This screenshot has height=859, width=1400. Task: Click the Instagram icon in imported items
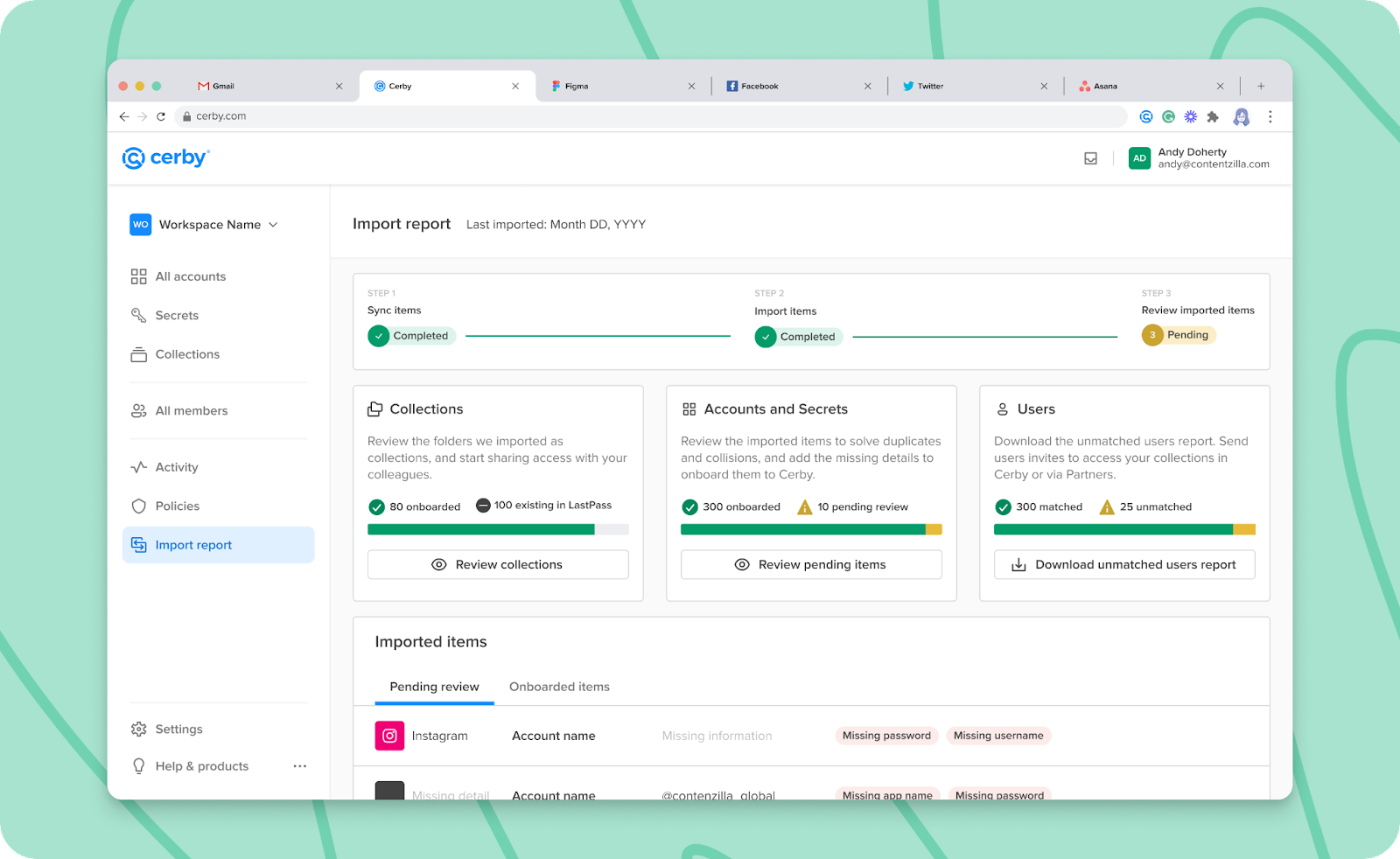pyautogui.click(x=389, y=736)
